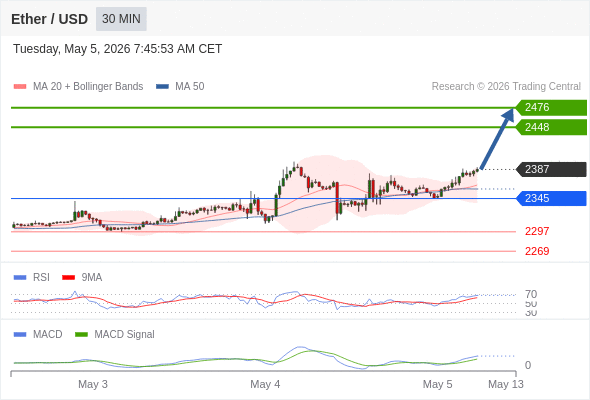The height and width of the screenshot is (400, 590).
Task: Toggle the 9MA red legend marker
Action: pyautogui.click(x=68, y=278)
